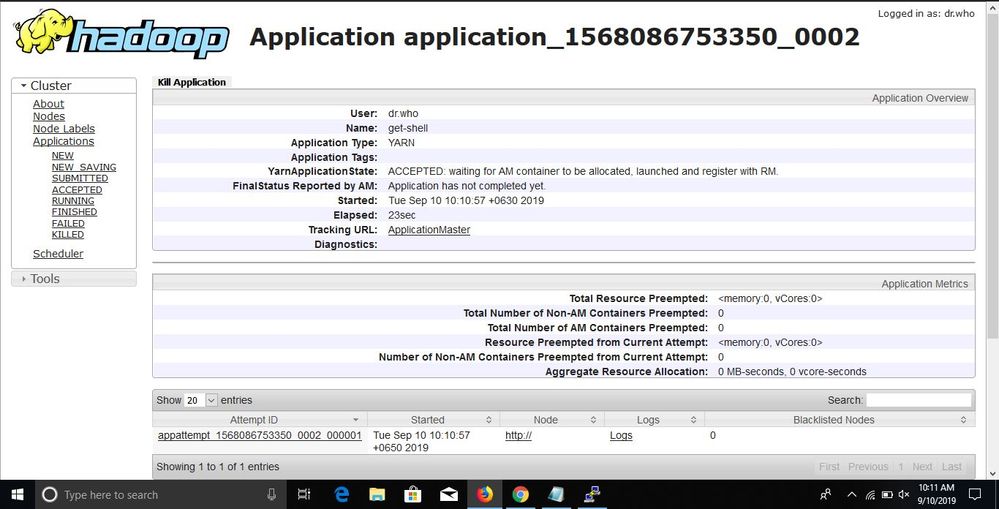Expand the Tools sidebar section
Viewport: 999px width, 509px height.
[74, 278]
